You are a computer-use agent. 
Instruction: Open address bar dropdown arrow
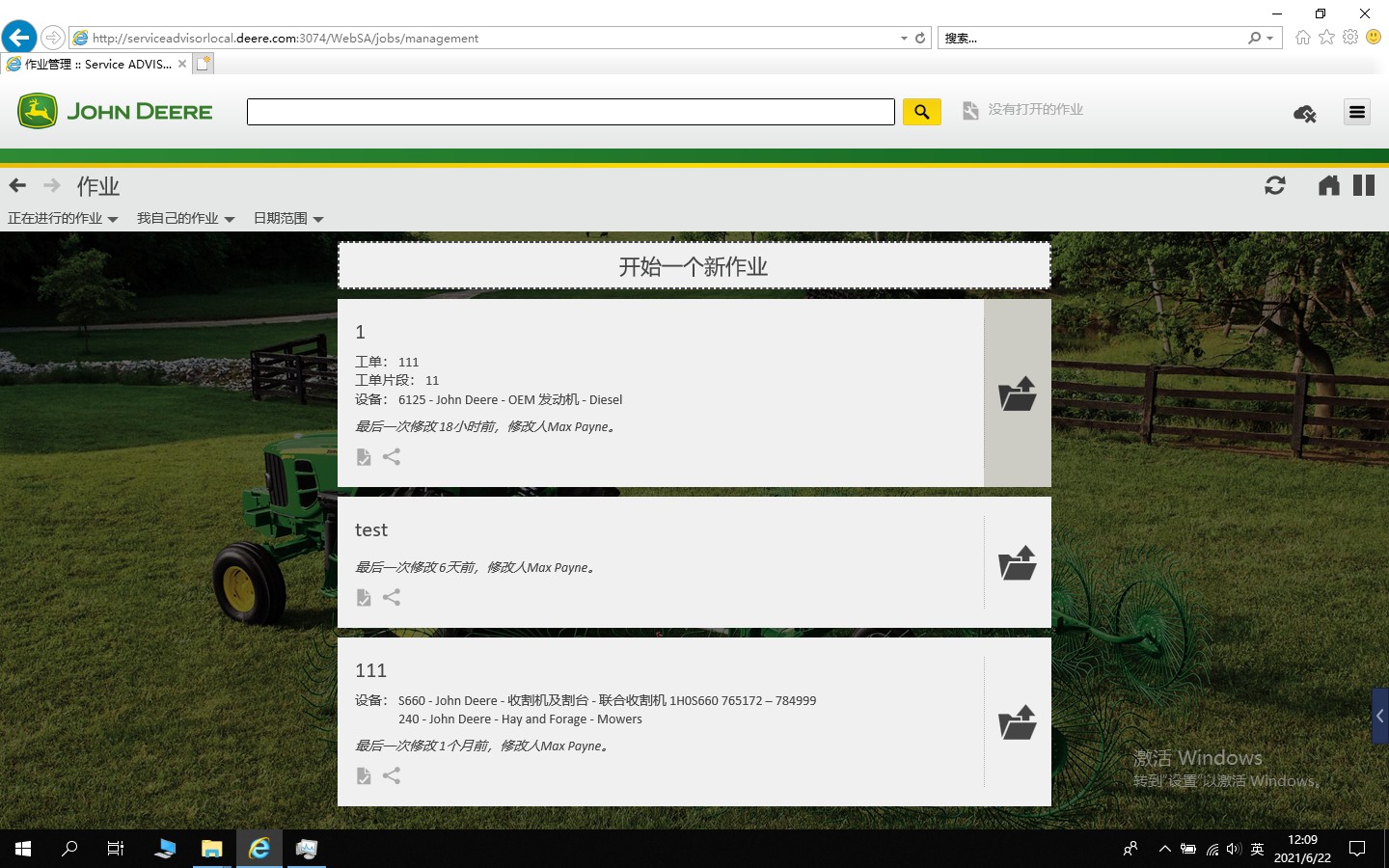[904, 39]
